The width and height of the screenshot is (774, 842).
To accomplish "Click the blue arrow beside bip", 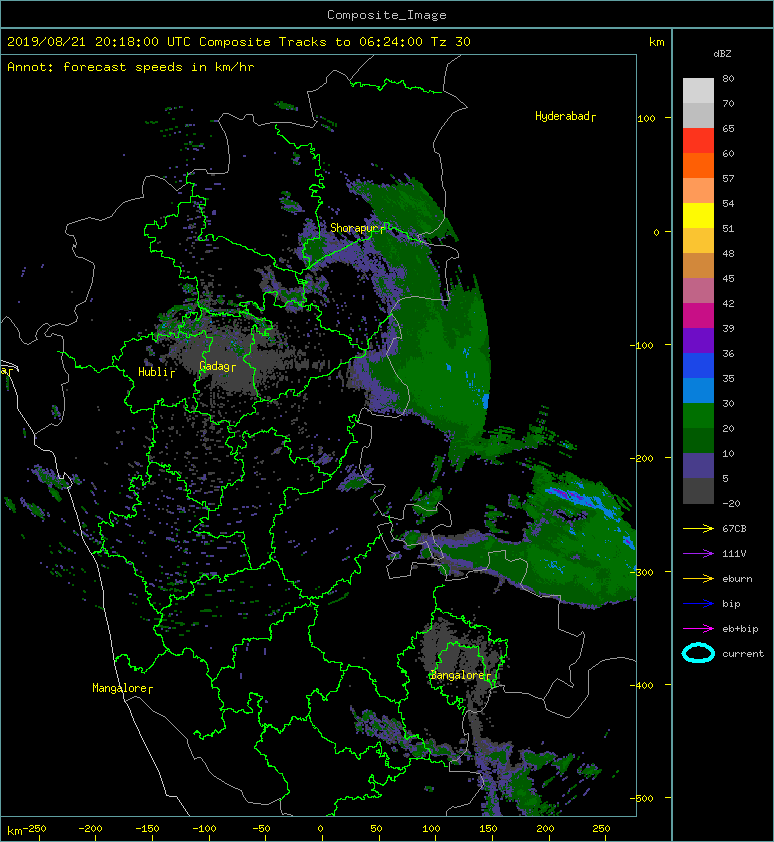I will pos(698,604).
